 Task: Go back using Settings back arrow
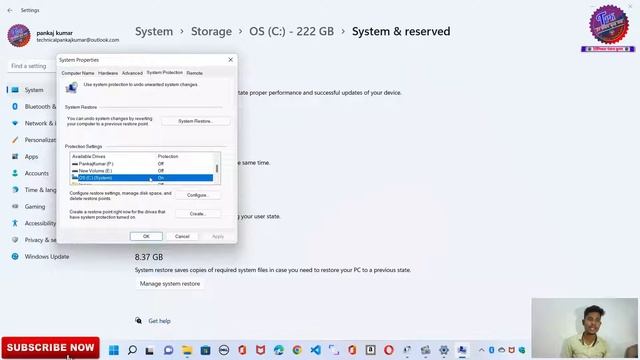[10, 10]
